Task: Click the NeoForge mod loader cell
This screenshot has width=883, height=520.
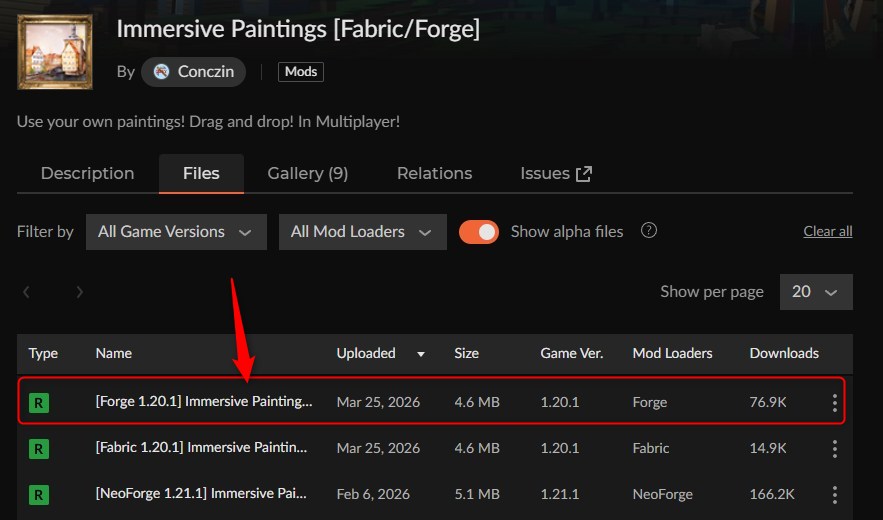Action: [663, 495]
